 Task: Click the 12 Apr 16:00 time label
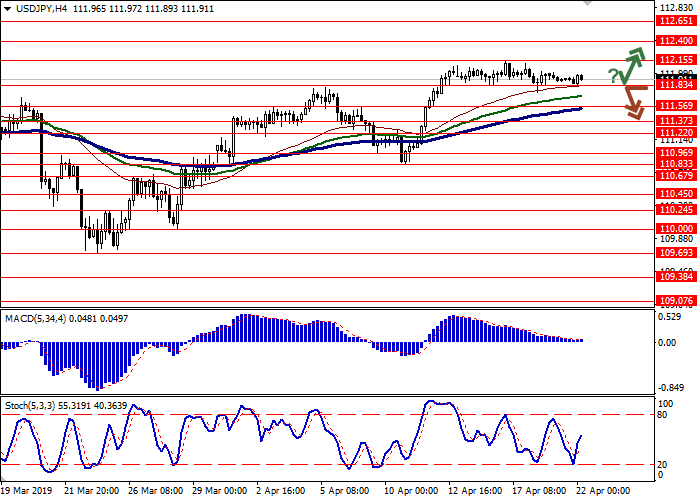click(x=475, y=492)
